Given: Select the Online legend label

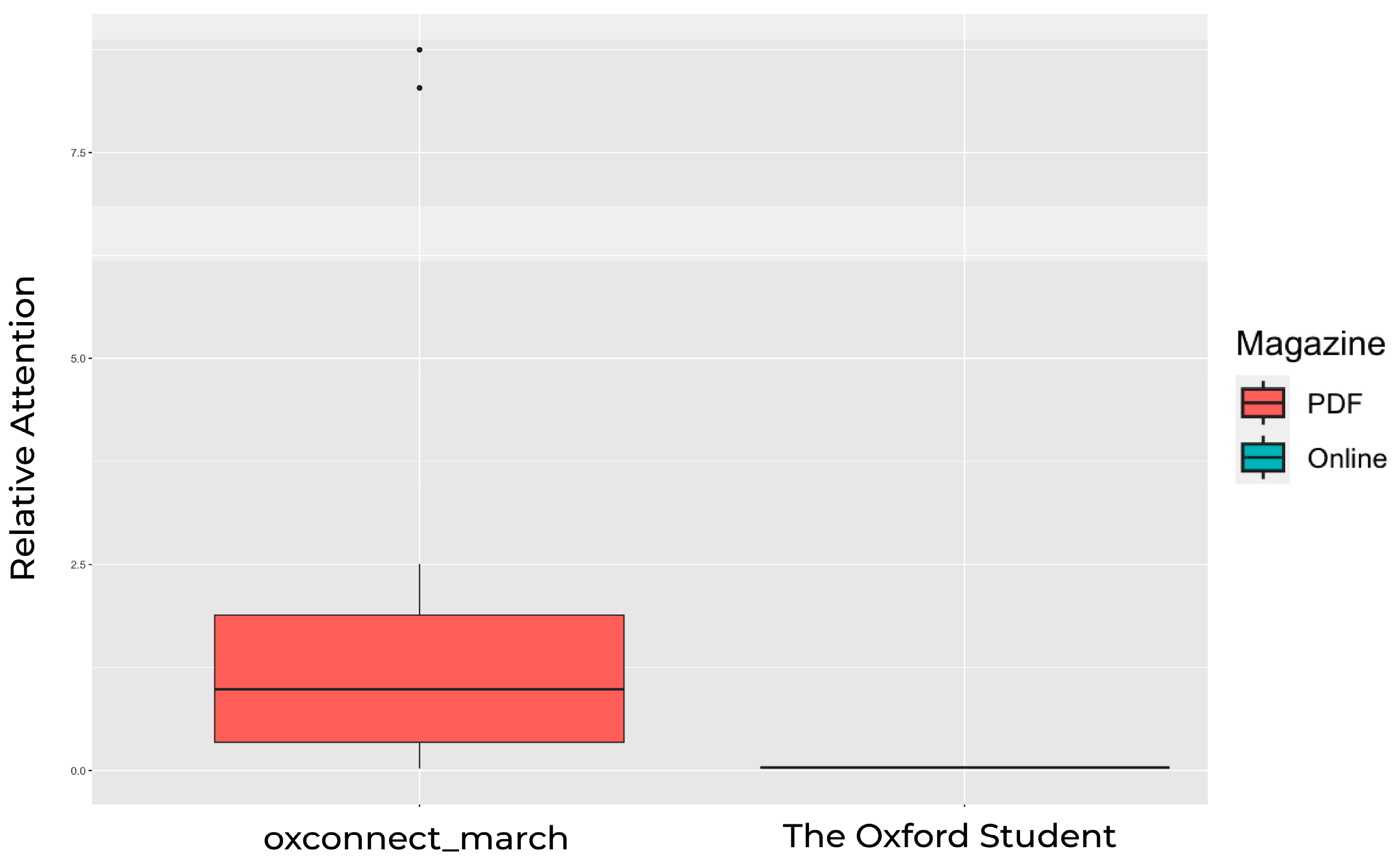Looking at the screenshot, I should [1346, 458].
